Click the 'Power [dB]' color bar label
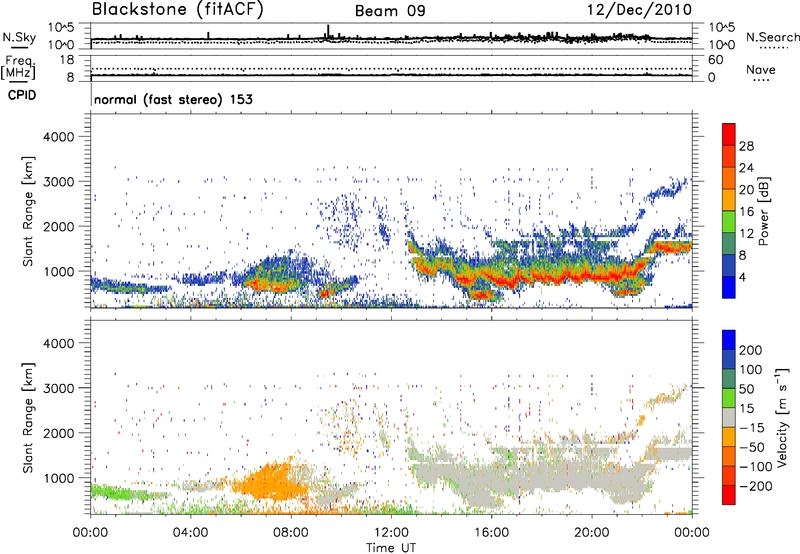This screenshot has width=800, height=554. 763,211
